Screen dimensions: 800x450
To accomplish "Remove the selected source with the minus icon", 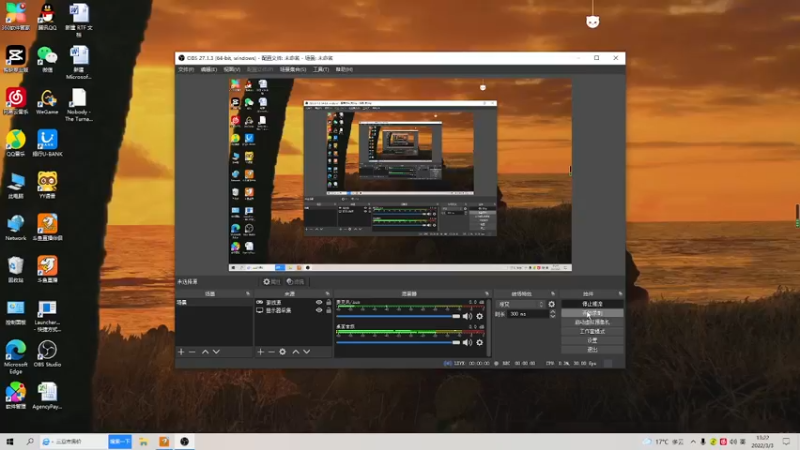I will (271, 352).
